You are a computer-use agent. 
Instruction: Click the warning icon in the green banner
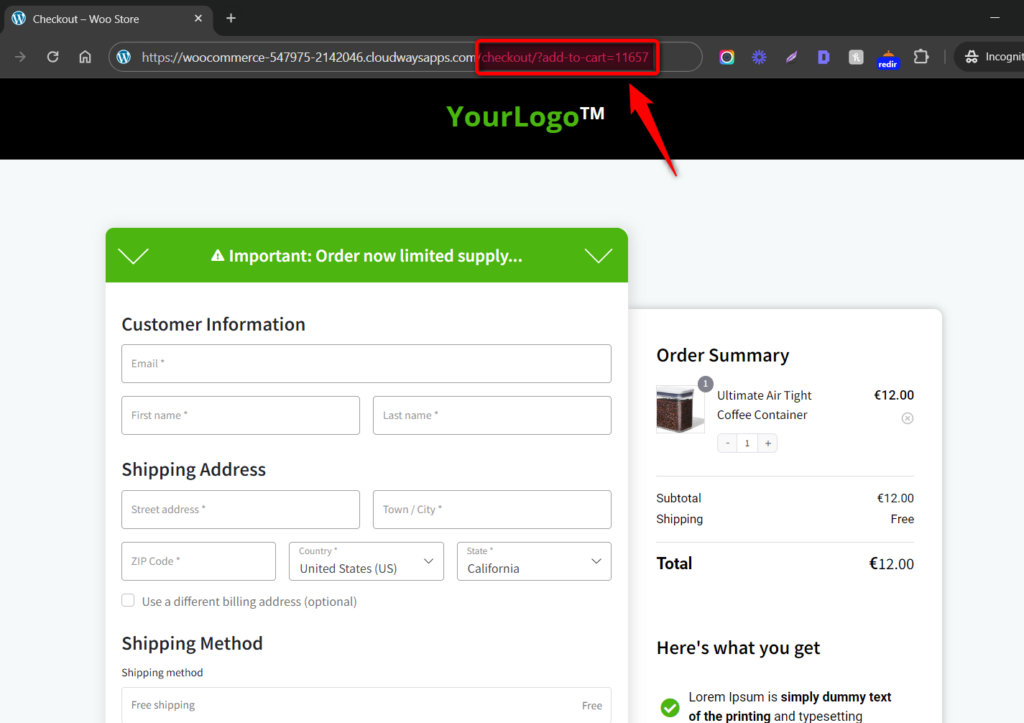tap(217, 255)
